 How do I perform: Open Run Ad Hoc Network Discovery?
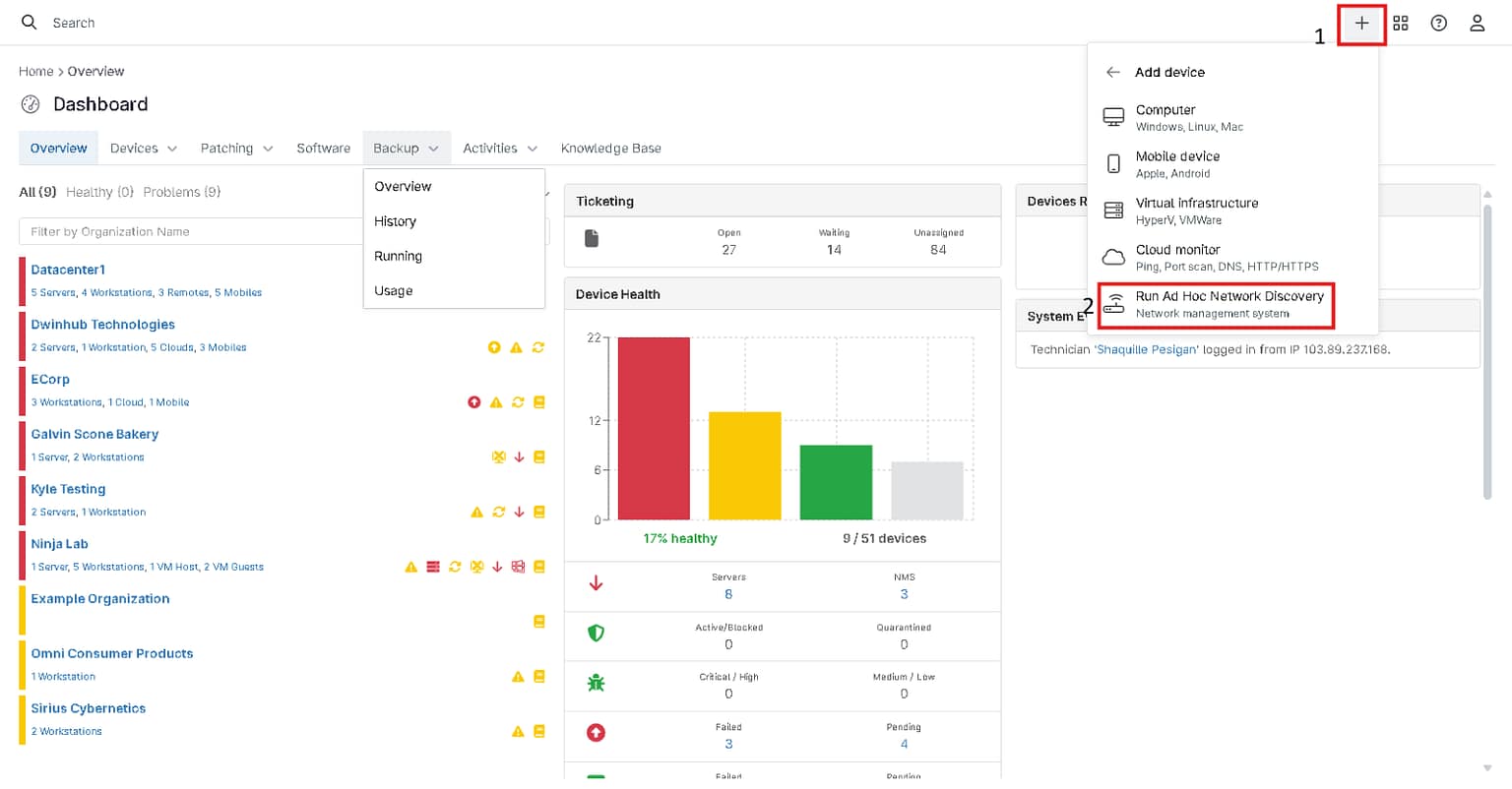tap(1215, 303)
